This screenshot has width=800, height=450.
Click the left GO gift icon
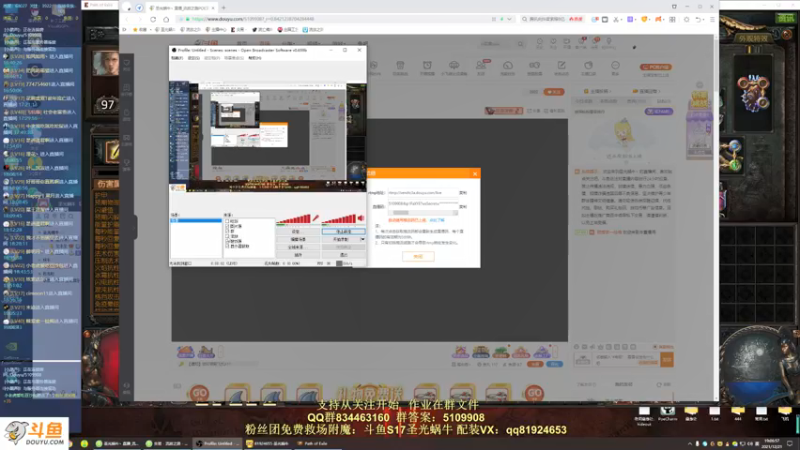pos(199,393)
